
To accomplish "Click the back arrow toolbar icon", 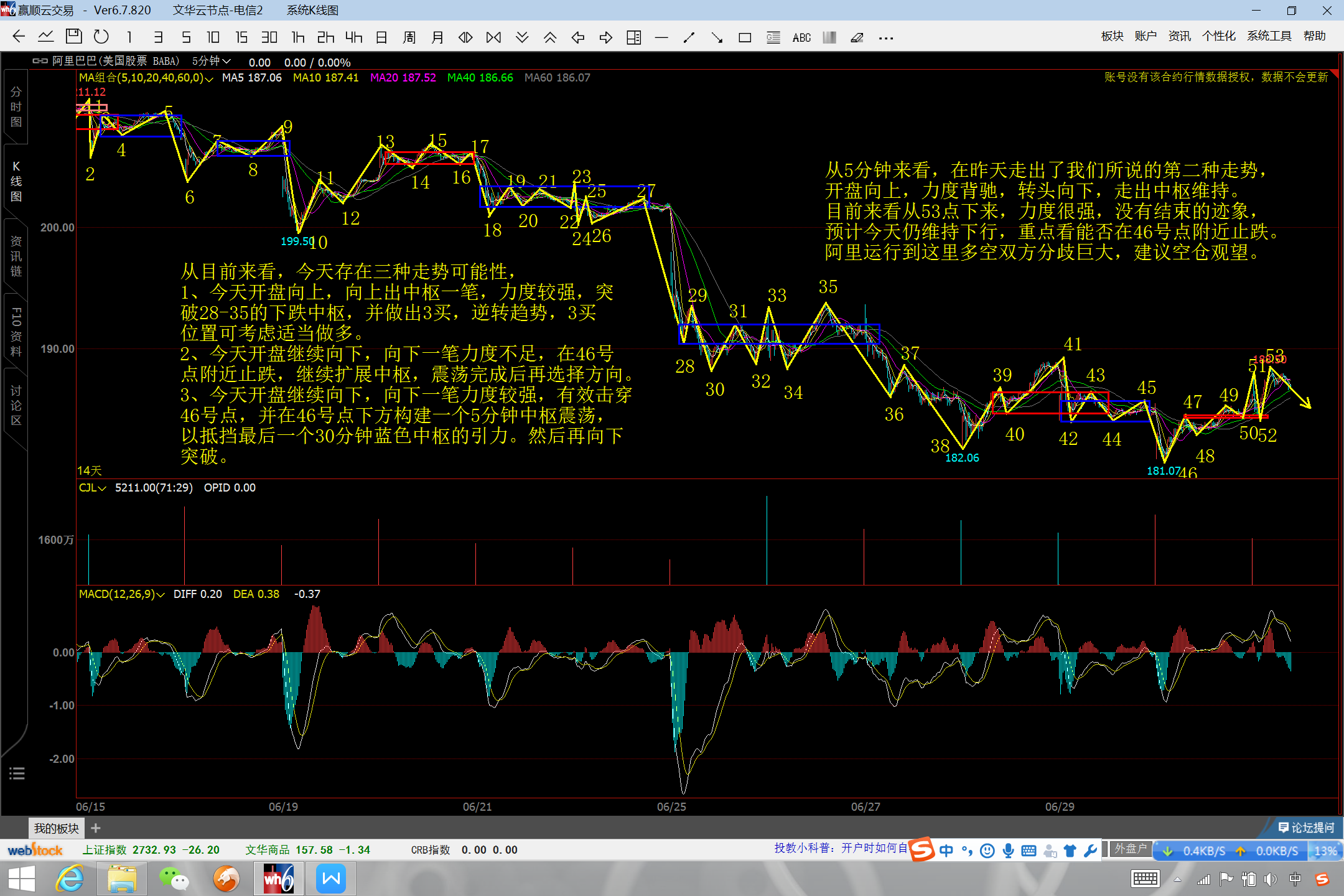I will [x=19, y=37].
